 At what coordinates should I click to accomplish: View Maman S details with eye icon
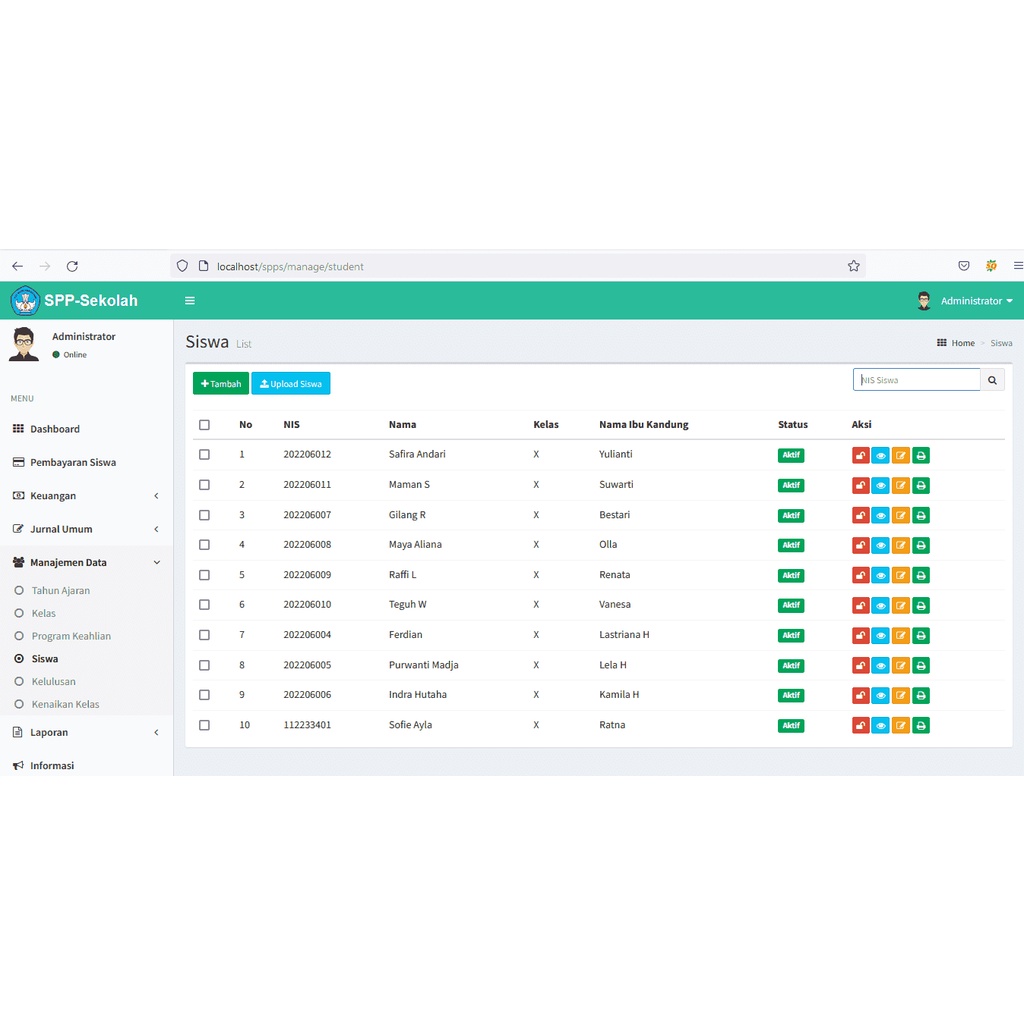point(880,486)
